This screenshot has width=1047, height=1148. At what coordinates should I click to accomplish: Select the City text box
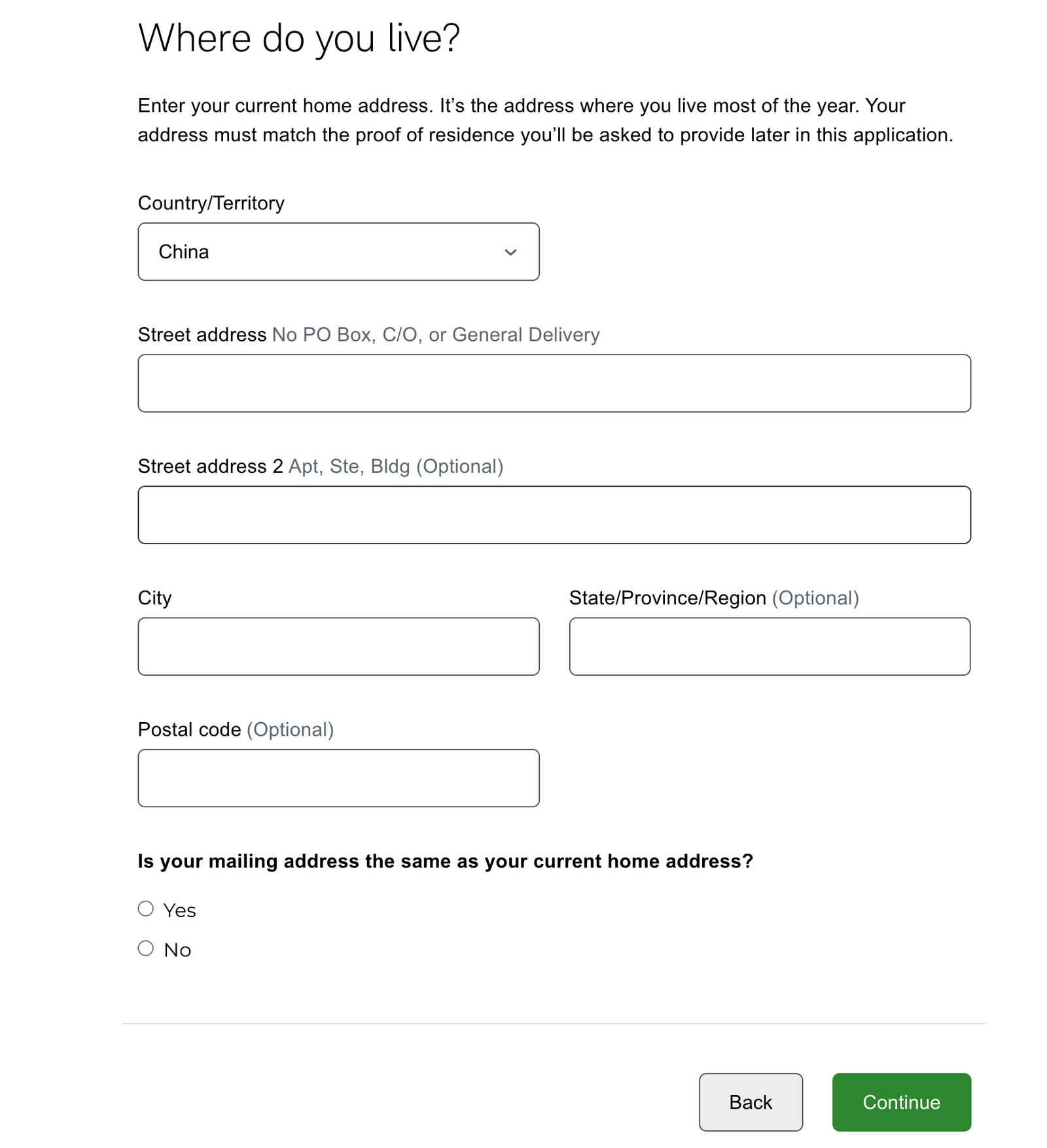point(338,646)
